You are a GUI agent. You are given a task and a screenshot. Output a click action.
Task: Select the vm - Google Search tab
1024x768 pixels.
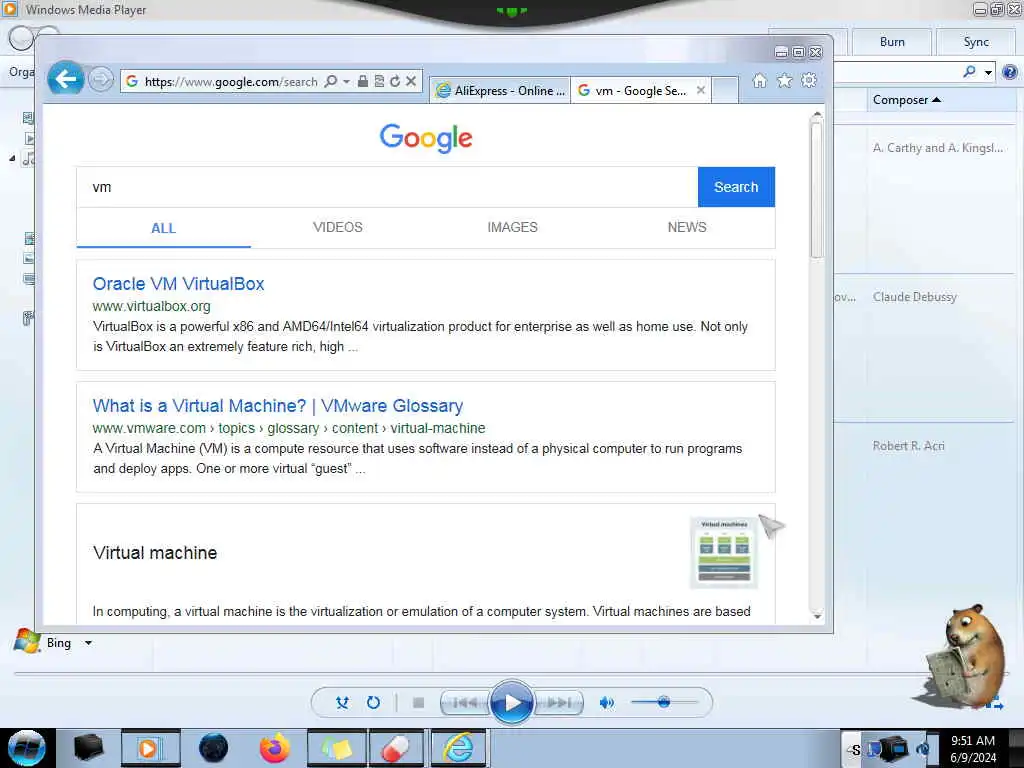(632, 91)
